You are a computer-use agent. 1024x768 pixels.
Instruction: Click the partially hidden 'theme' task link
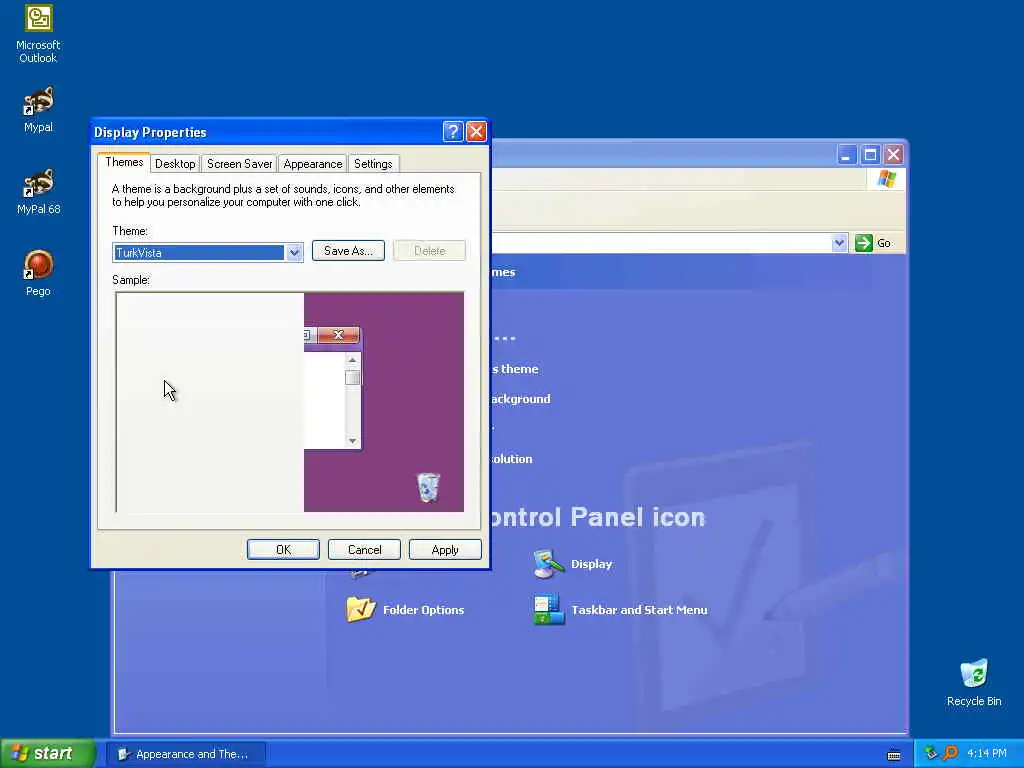click(515, 369)
